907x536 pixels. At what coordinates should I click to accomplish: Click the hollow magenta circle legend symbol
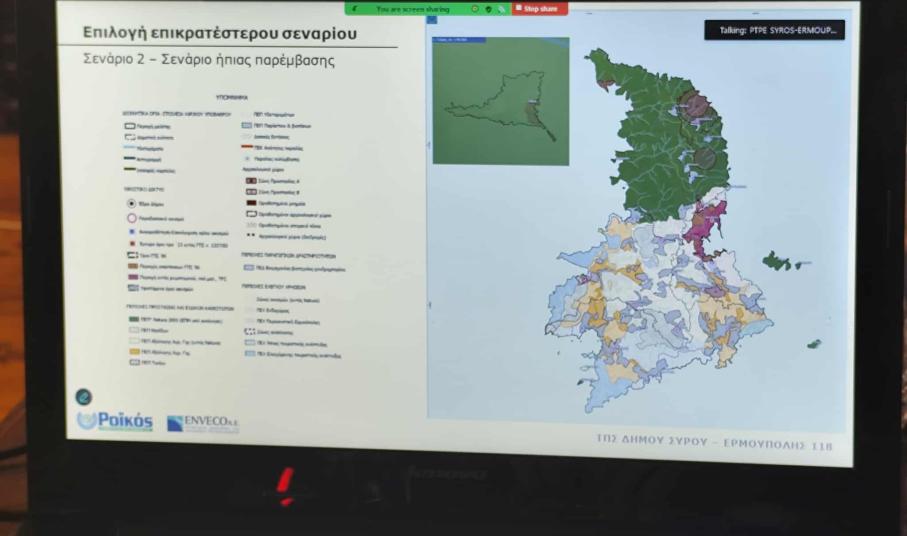tap(131, 218)
